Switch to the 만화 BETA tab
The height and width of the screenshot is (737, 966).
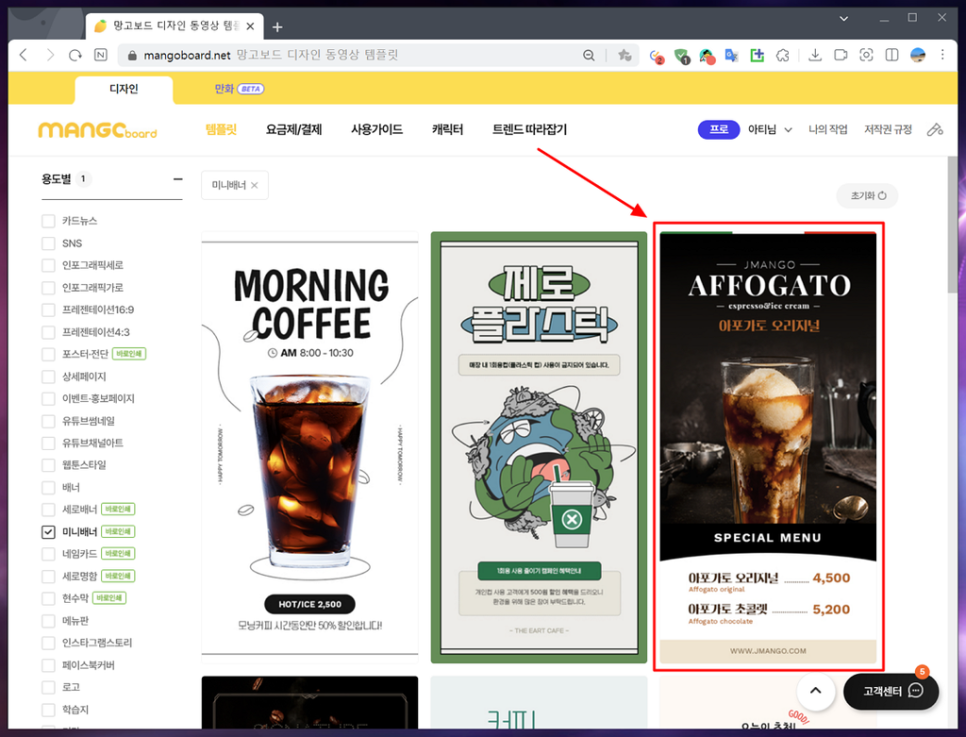tap(239, 89)
